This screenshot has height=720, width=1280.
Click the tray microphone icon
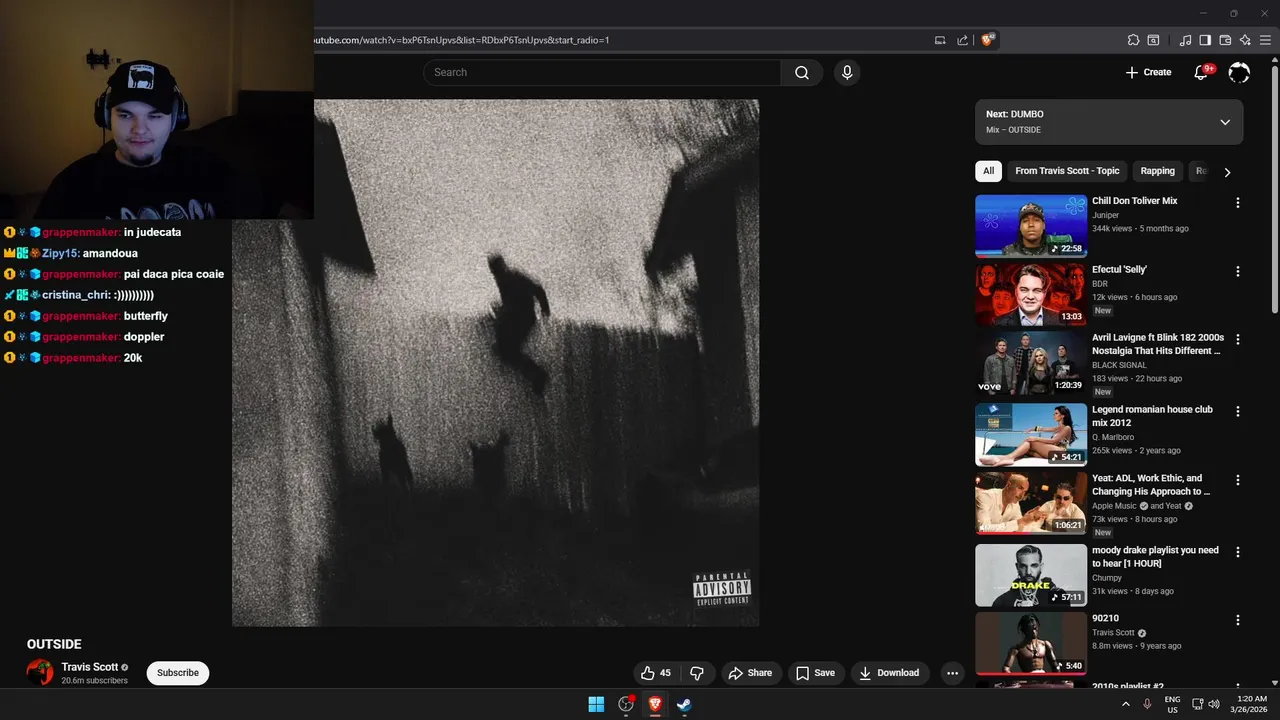tap(1147, 704)
